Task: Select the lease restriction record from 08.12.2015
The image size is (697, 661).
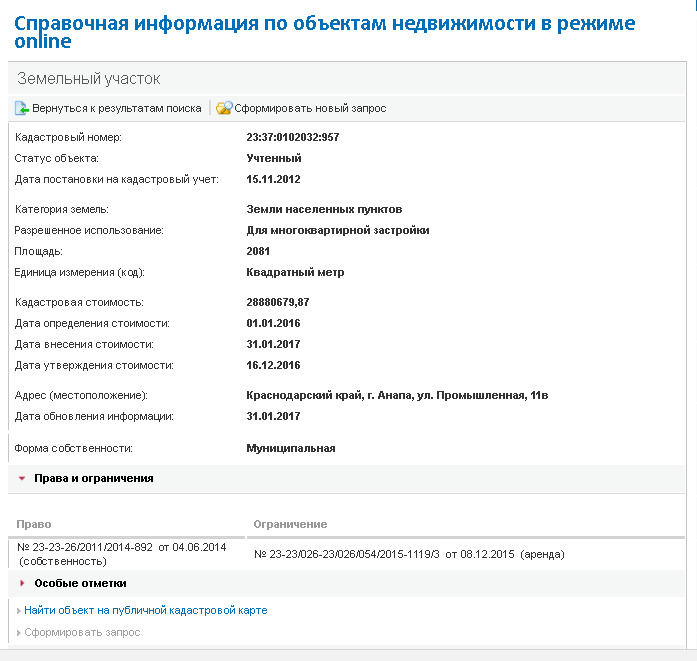Action: click(x=409, y=554)
